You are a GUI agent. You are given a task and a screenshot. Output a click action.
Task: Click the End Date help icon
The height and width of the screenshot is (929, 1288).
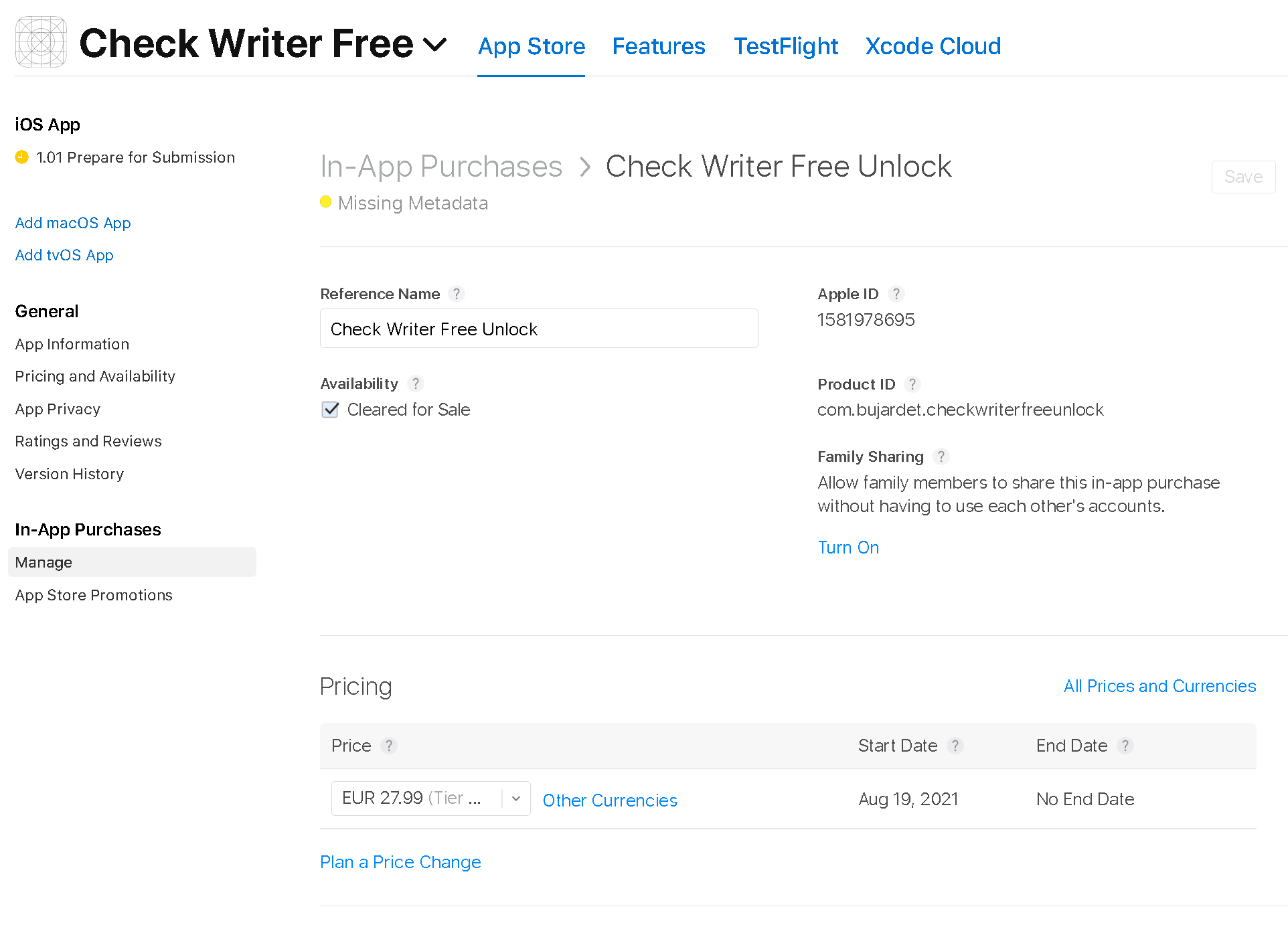(x=1125, y=746)
